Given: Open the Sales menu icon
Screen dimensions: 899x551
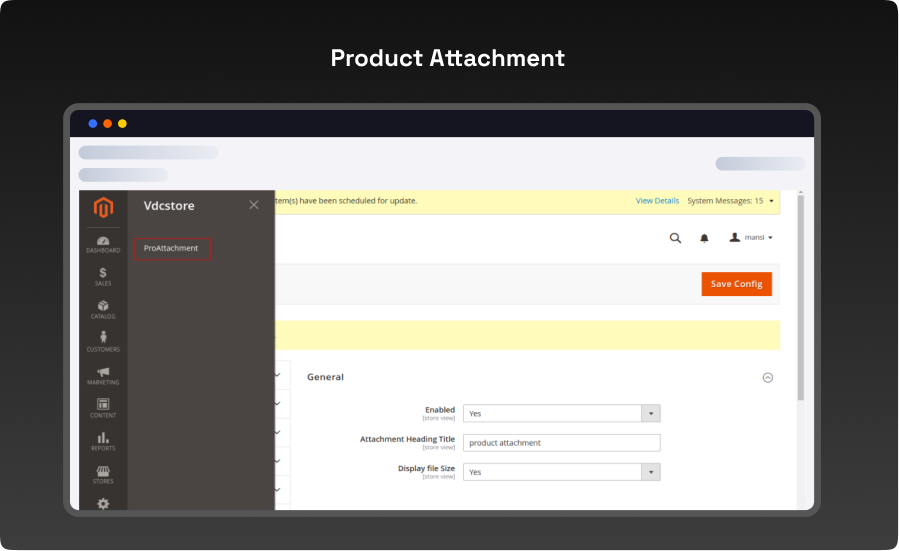Looking at the screenshot, I should click(x=103, y=276).
